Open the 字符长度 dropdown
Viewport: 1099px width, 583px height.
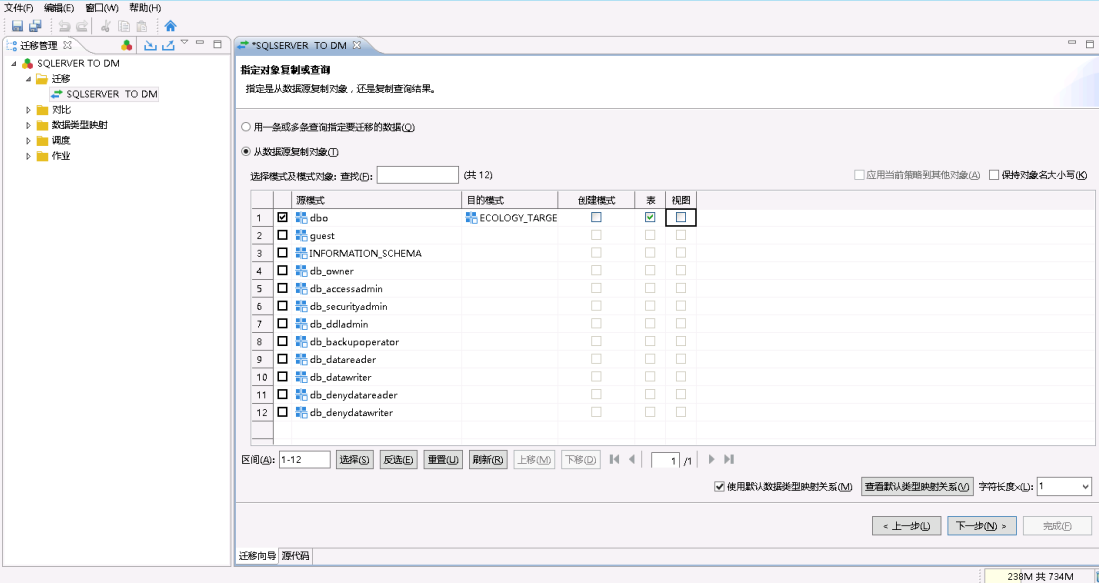click(1085, 487)
